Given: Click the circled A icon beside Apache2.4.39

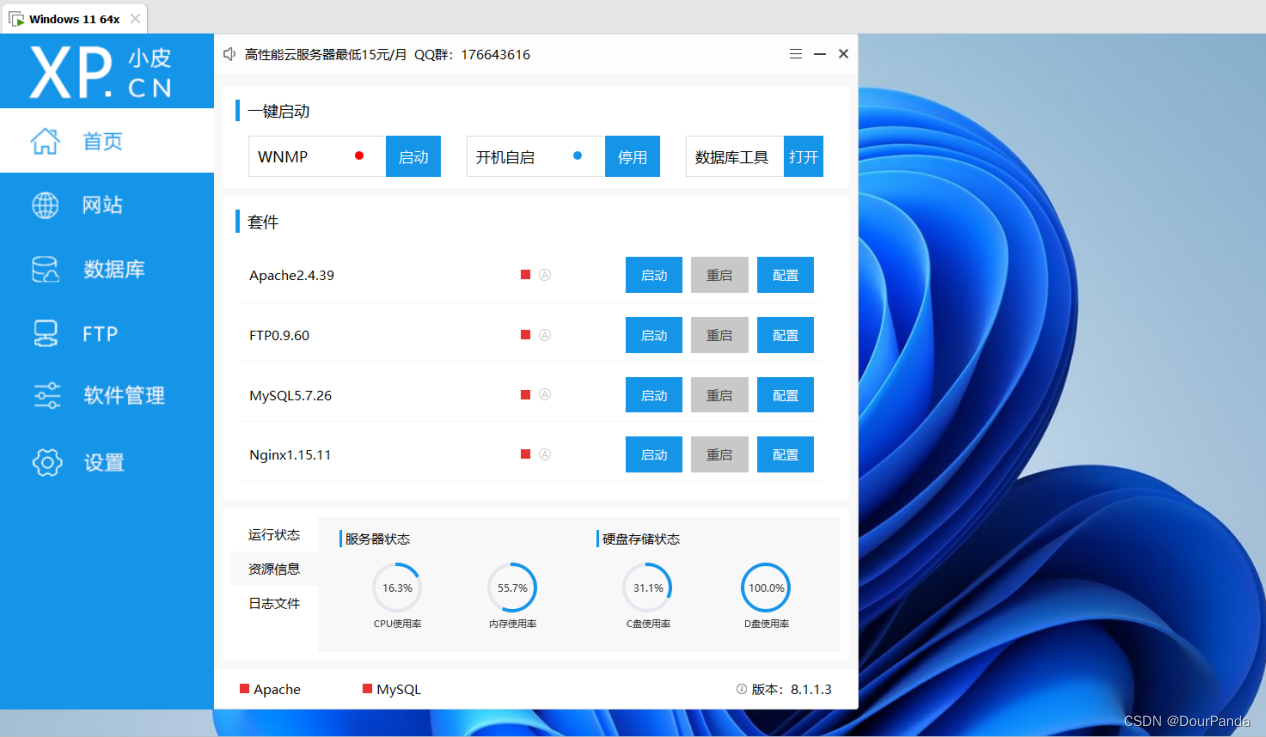Looking at the screenshot, I should [x=545, y=275].
